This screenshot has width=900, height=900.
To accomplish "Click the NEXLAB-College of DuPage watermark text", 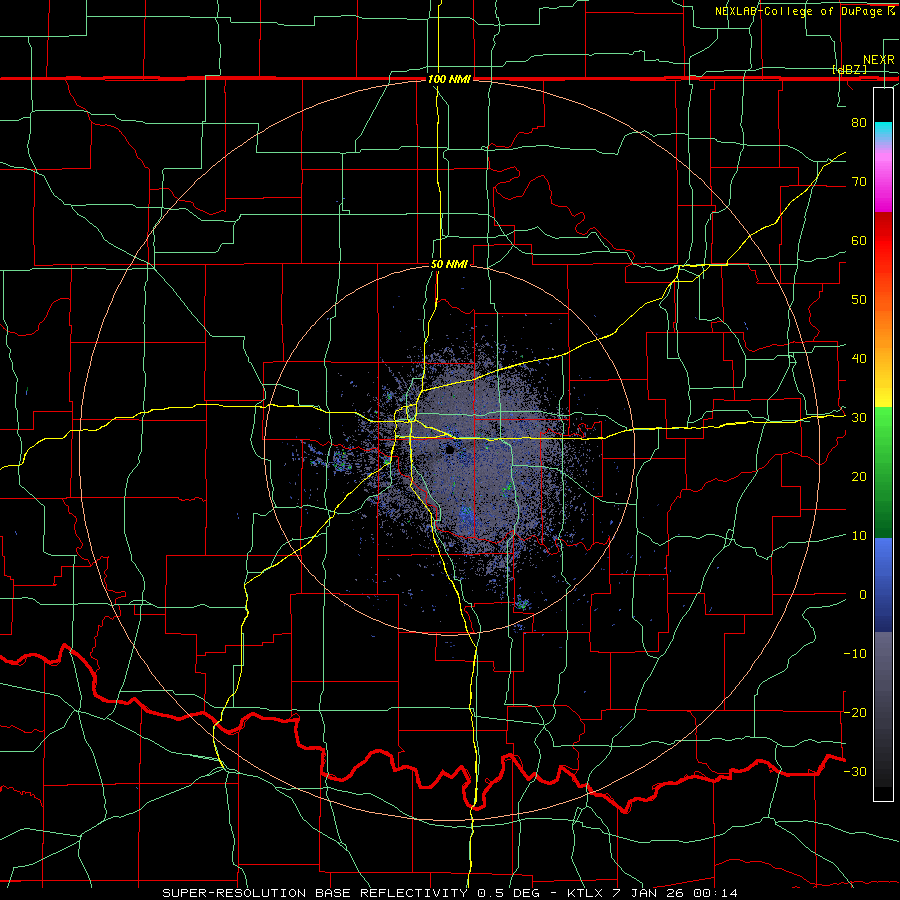I will pos(804,11).
